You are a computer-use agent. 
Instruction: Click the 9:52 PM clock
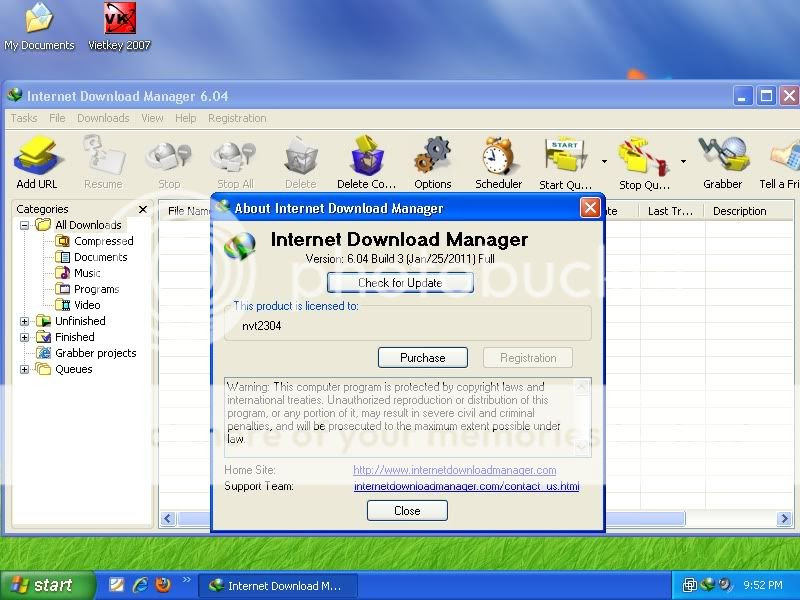coord(762,585)
